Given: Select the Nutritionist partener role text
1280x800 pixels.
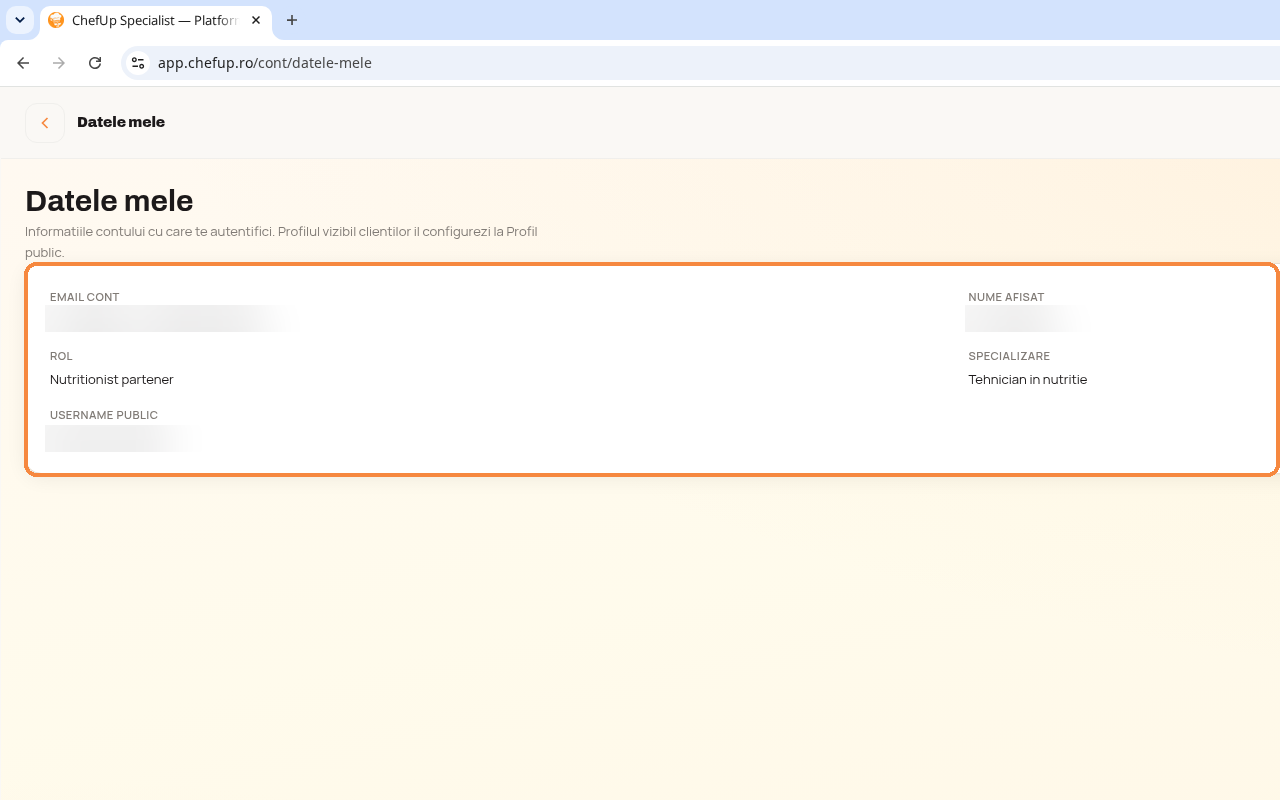Looking at the screenshot, I should pos(112,380).
